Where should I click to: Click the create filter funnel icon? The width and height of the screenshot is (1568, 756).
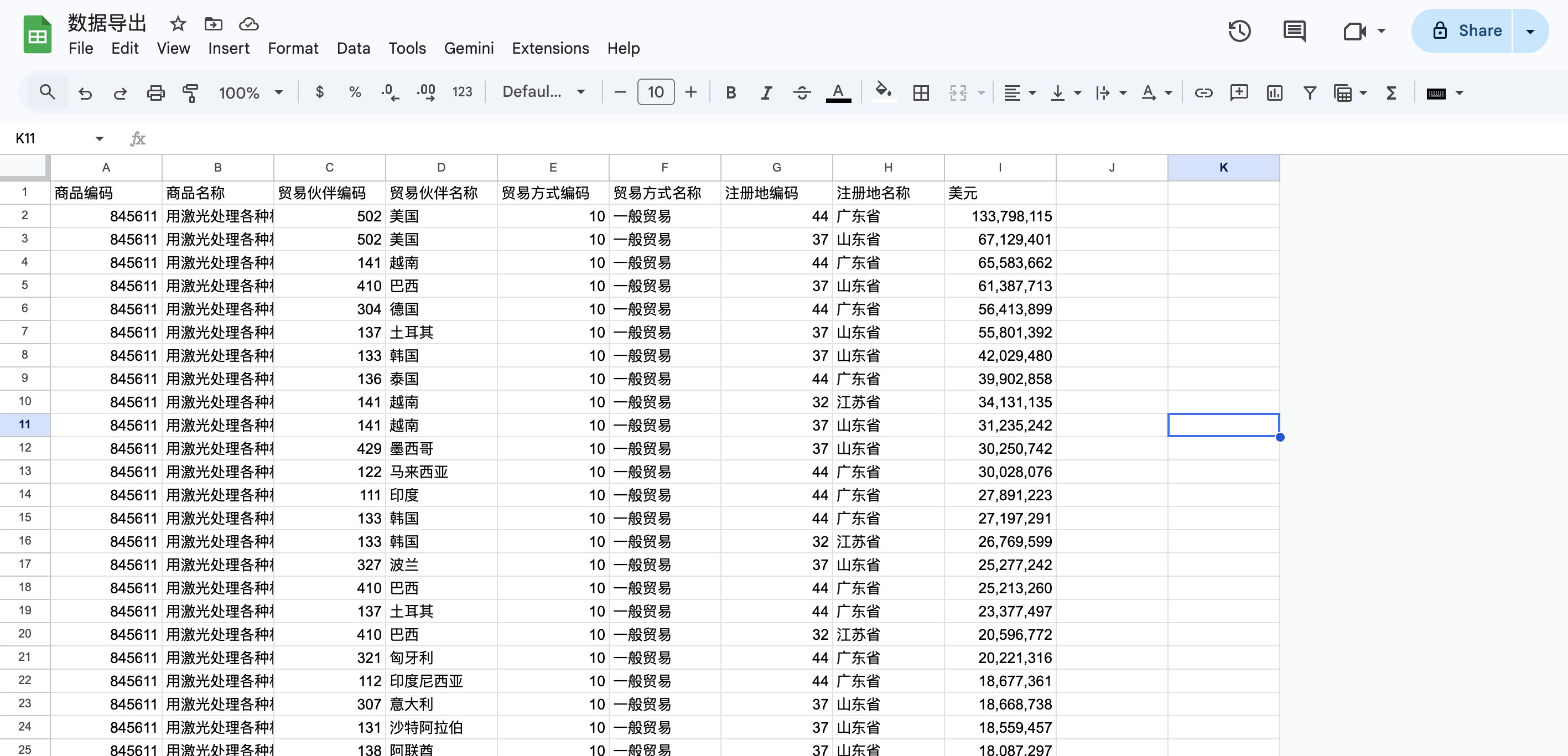coord(1309,92)
